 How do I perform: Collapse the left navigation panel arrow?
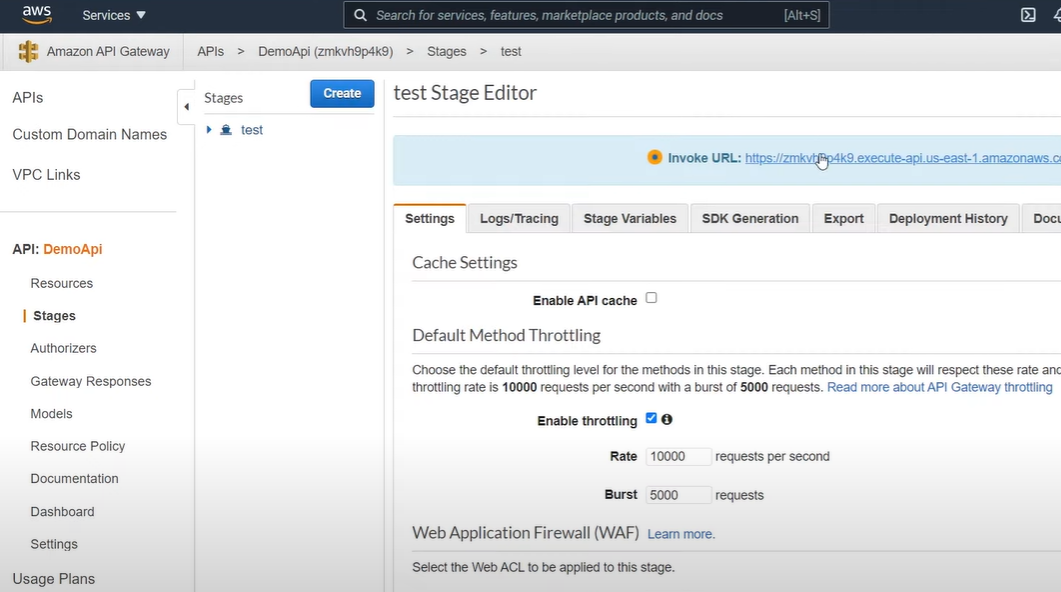pyautogui.click(x=186, y=106)
